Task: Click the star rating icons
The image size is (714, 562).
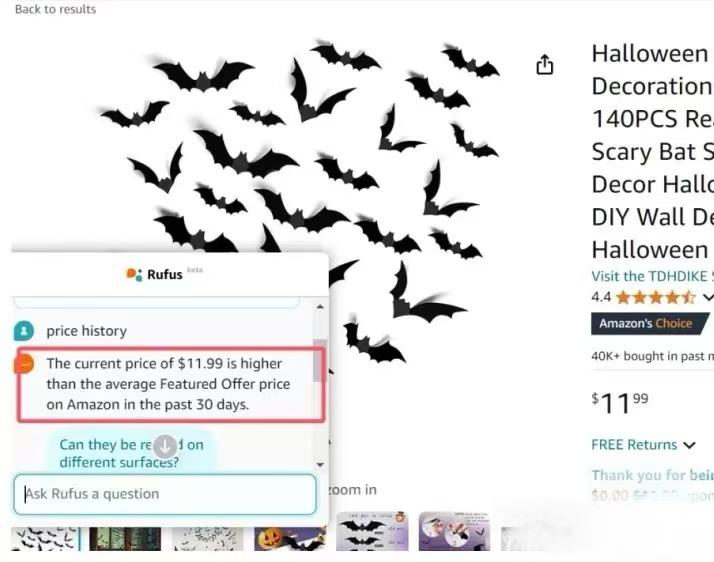Action: (x=656, y=298)
